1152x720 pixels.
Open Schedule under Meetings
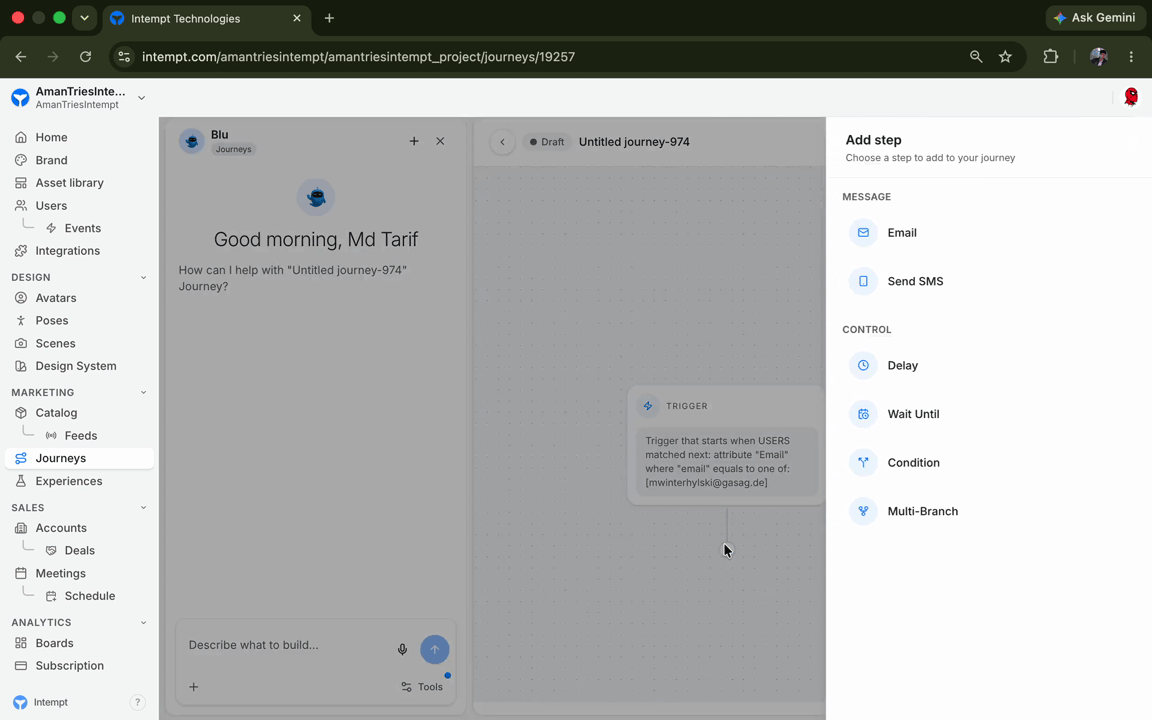pyautogui.click(x=89, y=597)
